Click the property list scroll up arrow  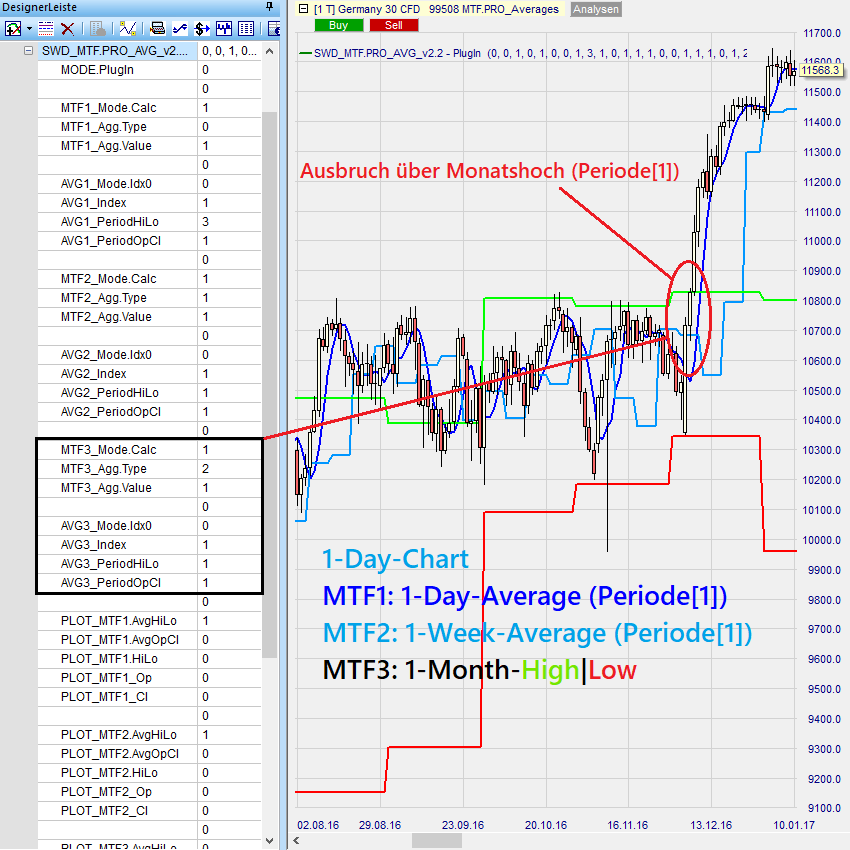click(x=269, y=51)
